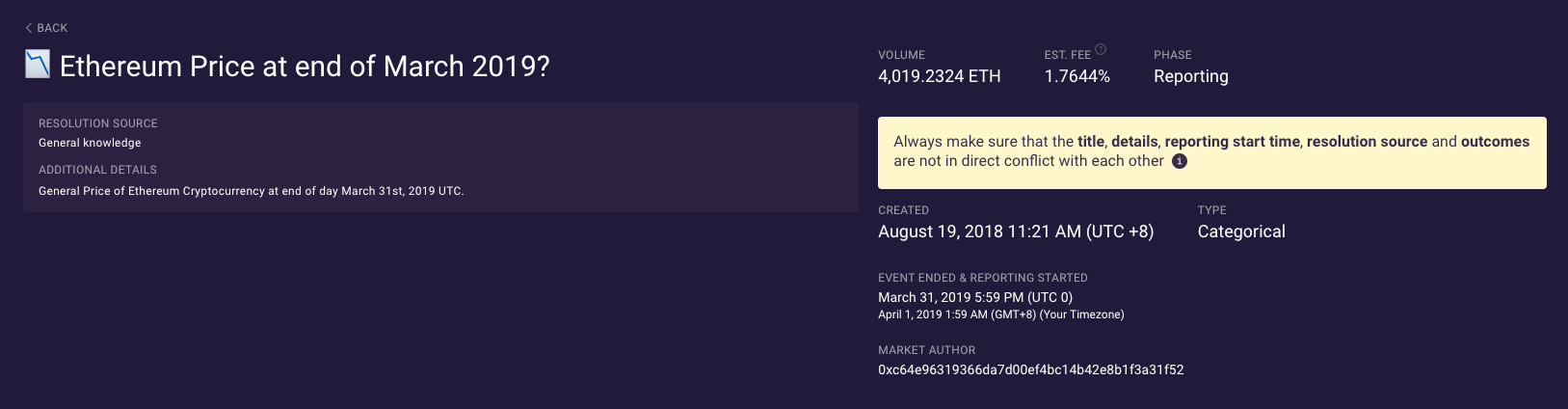1568x409 pixels.
Task: Click the back chevron arrow icon
Action: (x=29, y=28)
